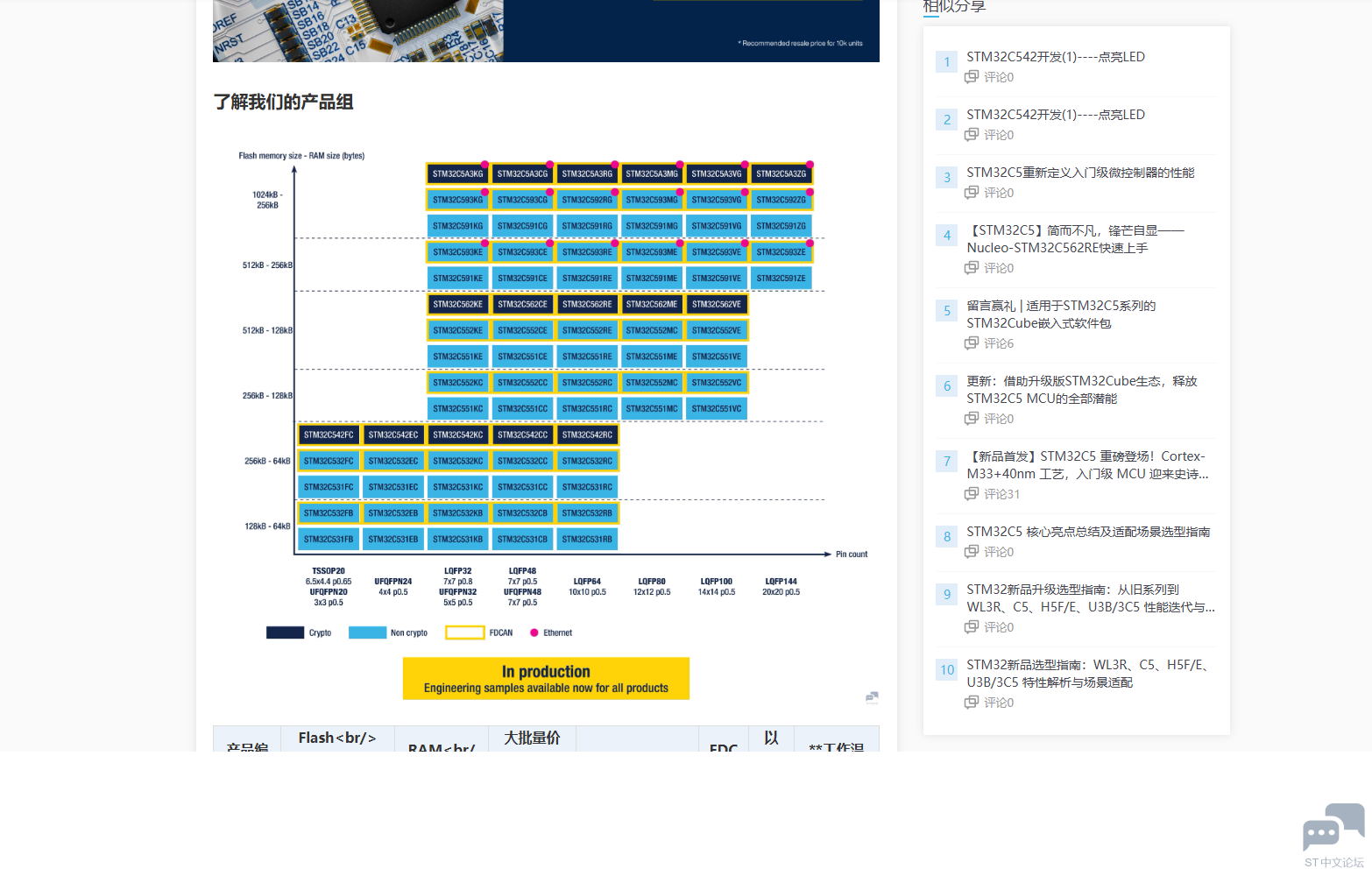Open comment icon showing 评论6
Image resolution: width=1372 pixels, height=876 pixels.
(972, 343)
